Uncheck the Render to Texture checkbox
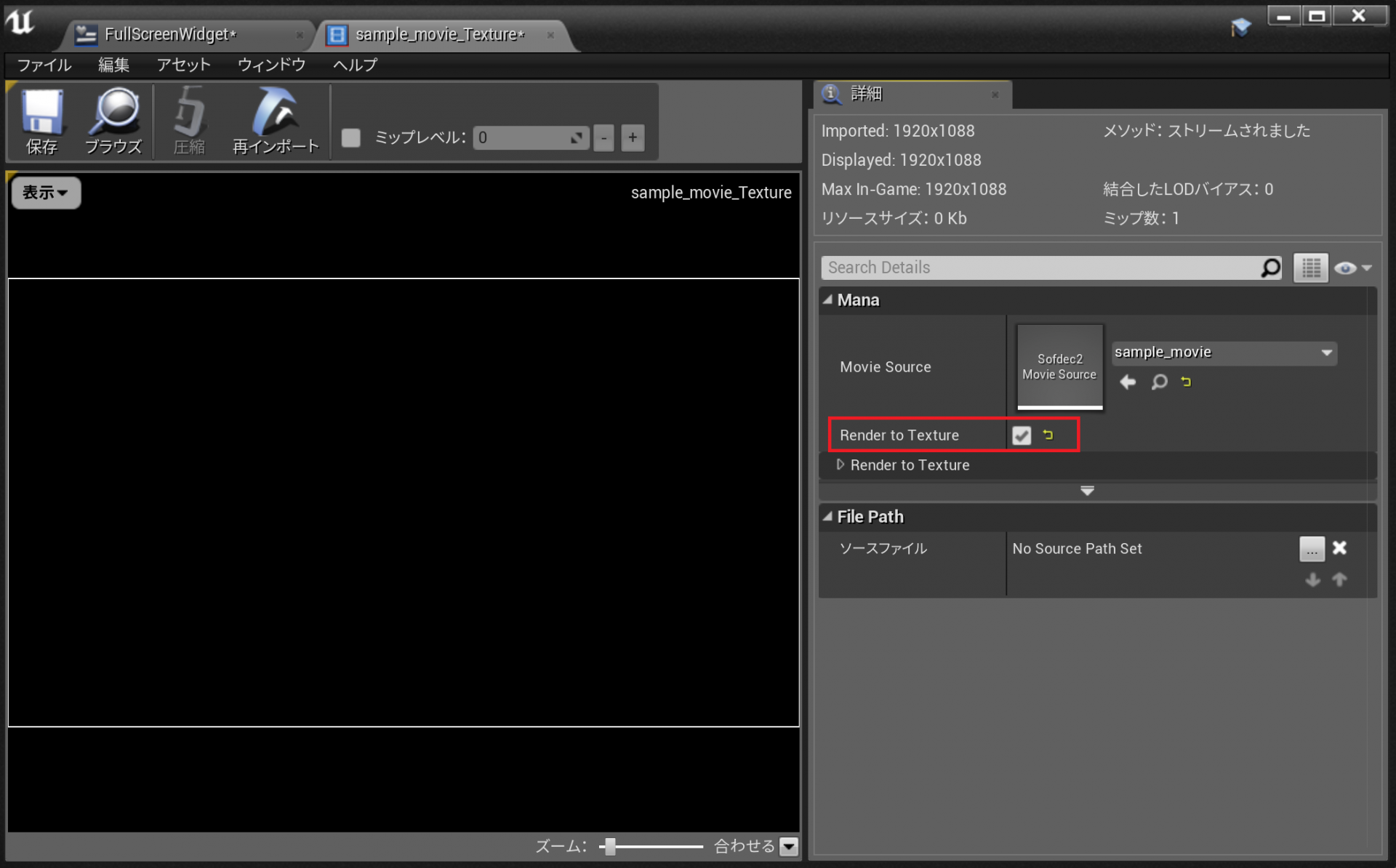The width and height of the screenshot is (1396, 868). 1022,435
